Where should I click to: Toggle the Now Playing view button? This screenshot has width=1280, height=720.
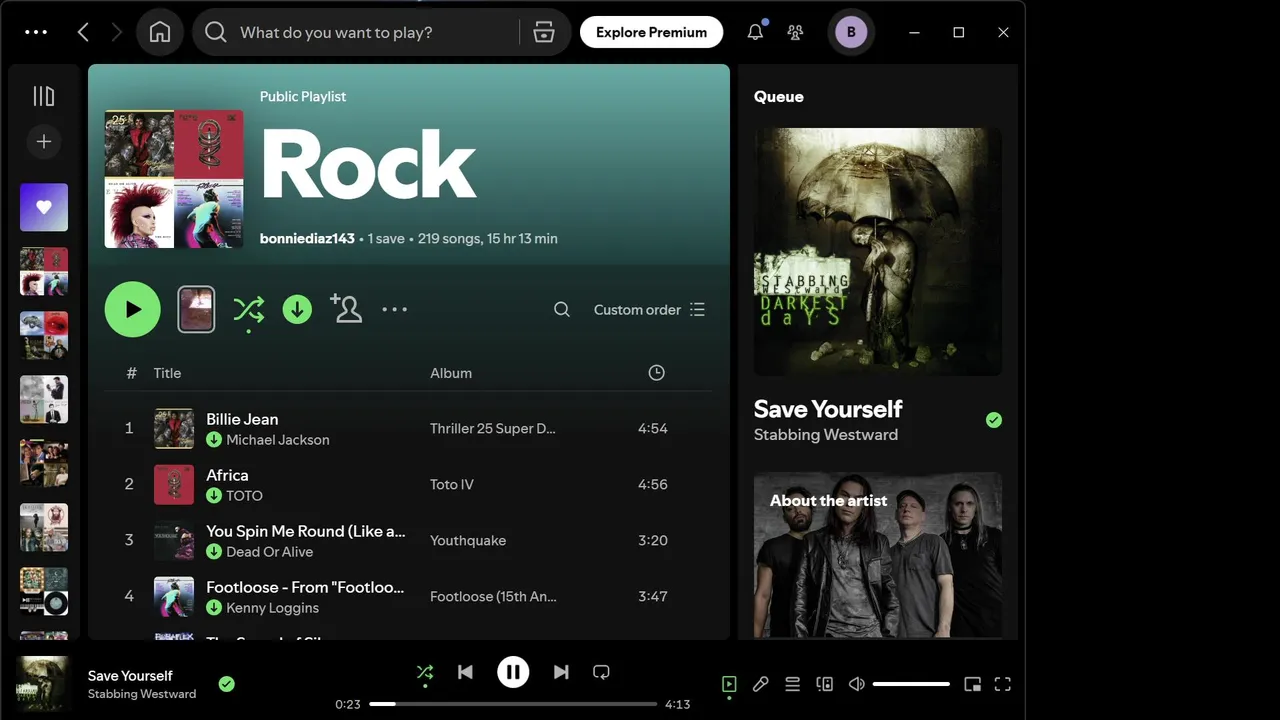point(729,684)
